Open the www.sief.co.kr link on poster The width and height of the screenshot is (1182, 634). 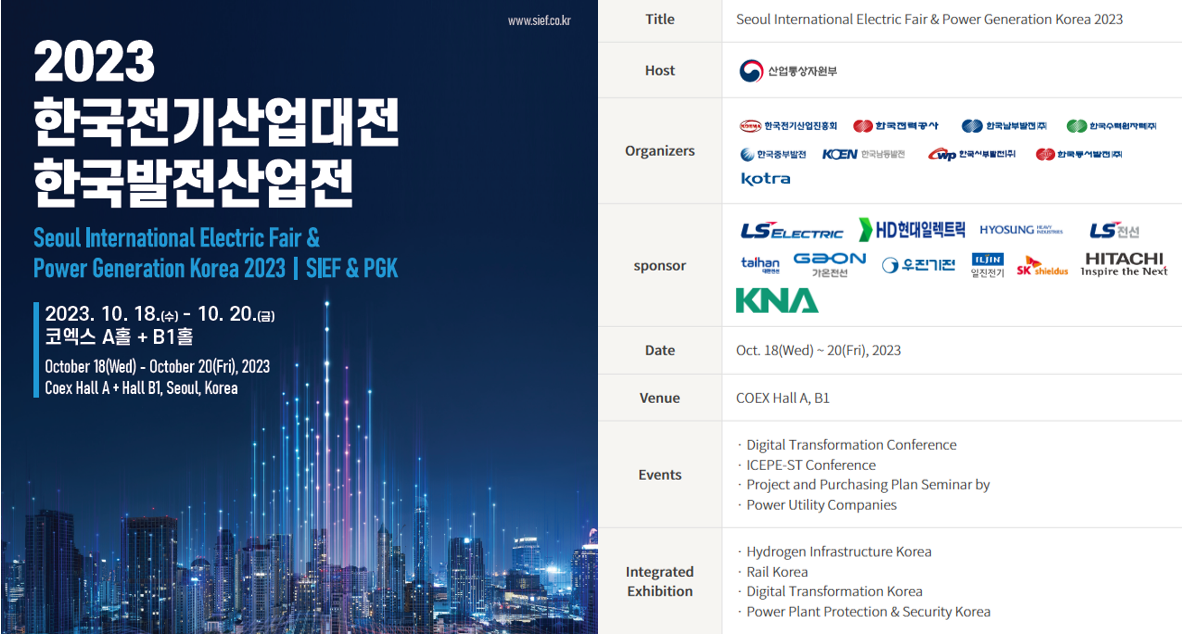tap(539, 21)
